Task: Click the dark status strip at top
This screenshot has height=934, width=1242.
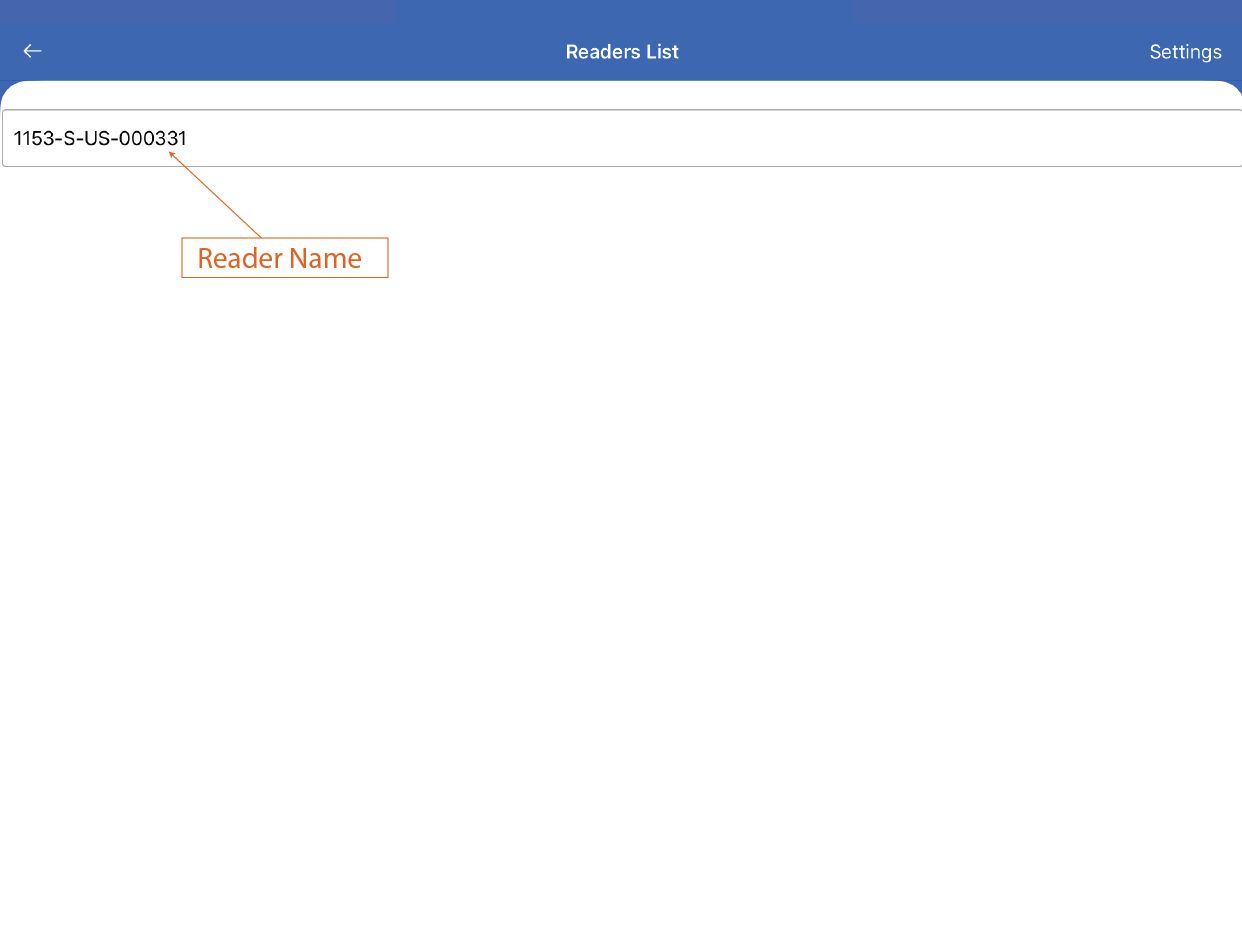Action: point(620,11)
